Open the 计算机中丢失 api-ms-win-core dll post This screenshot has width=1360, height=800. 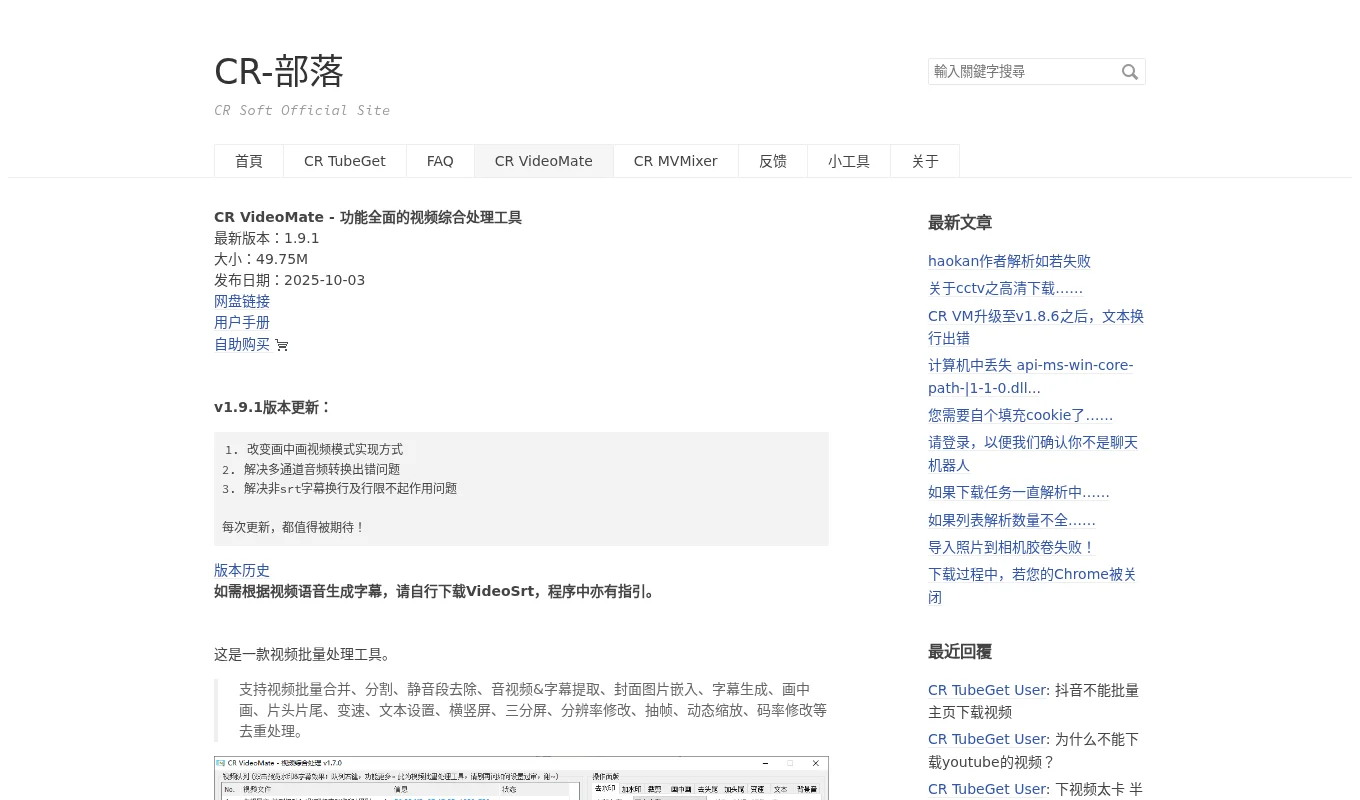point(1030,376)
